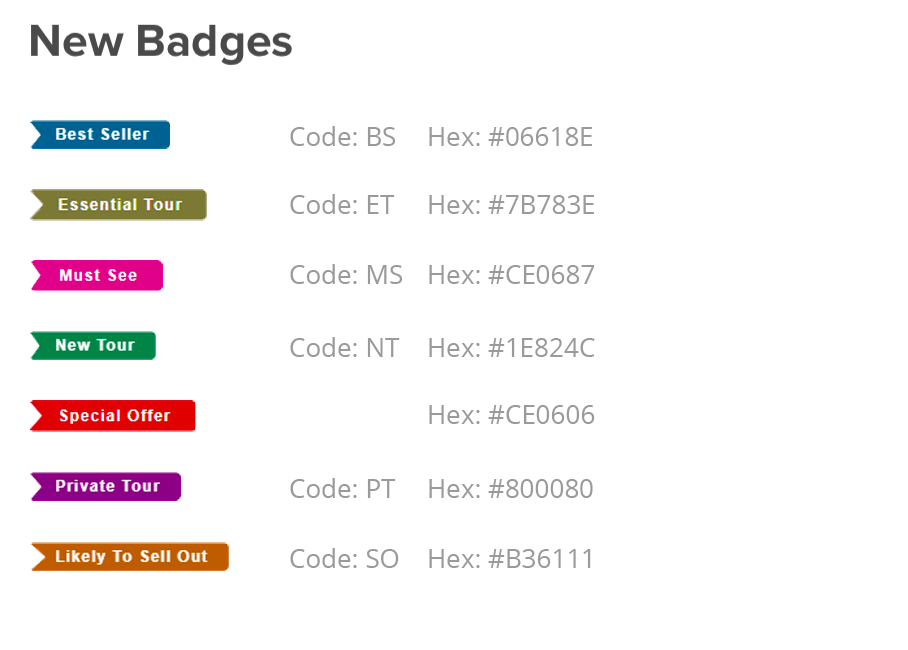
Task: Select the olive Essential Tour badge
Action: click(118, 205)
